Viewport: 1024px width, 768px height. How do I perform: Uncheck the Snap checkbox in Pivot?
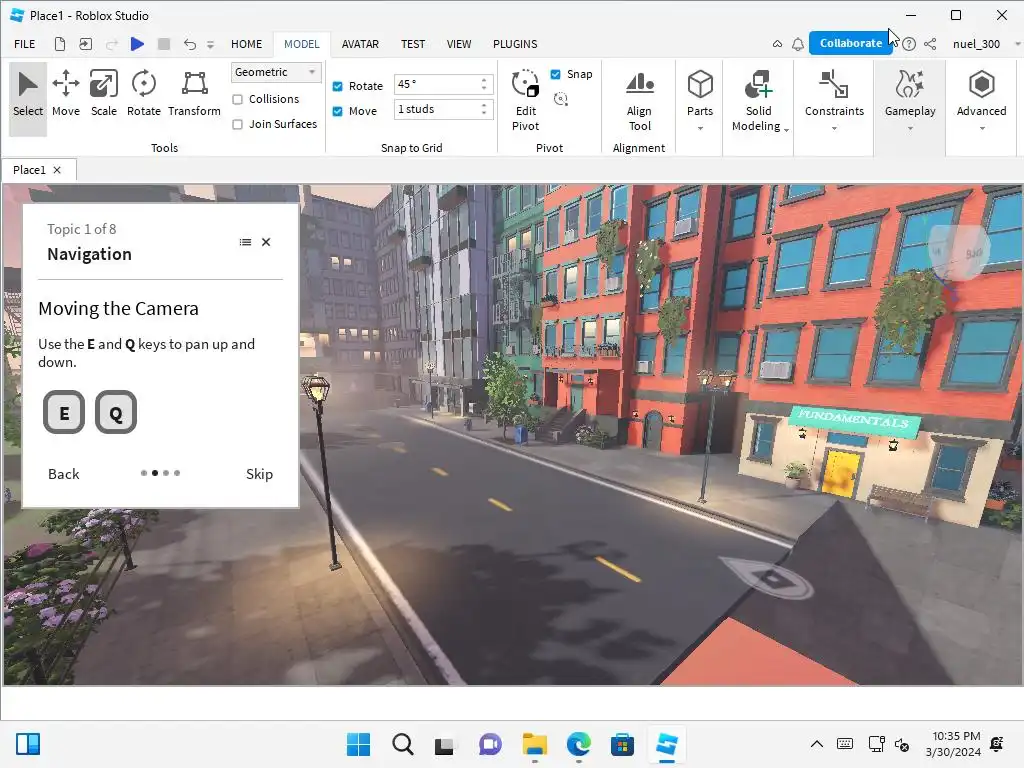[556, 74]
